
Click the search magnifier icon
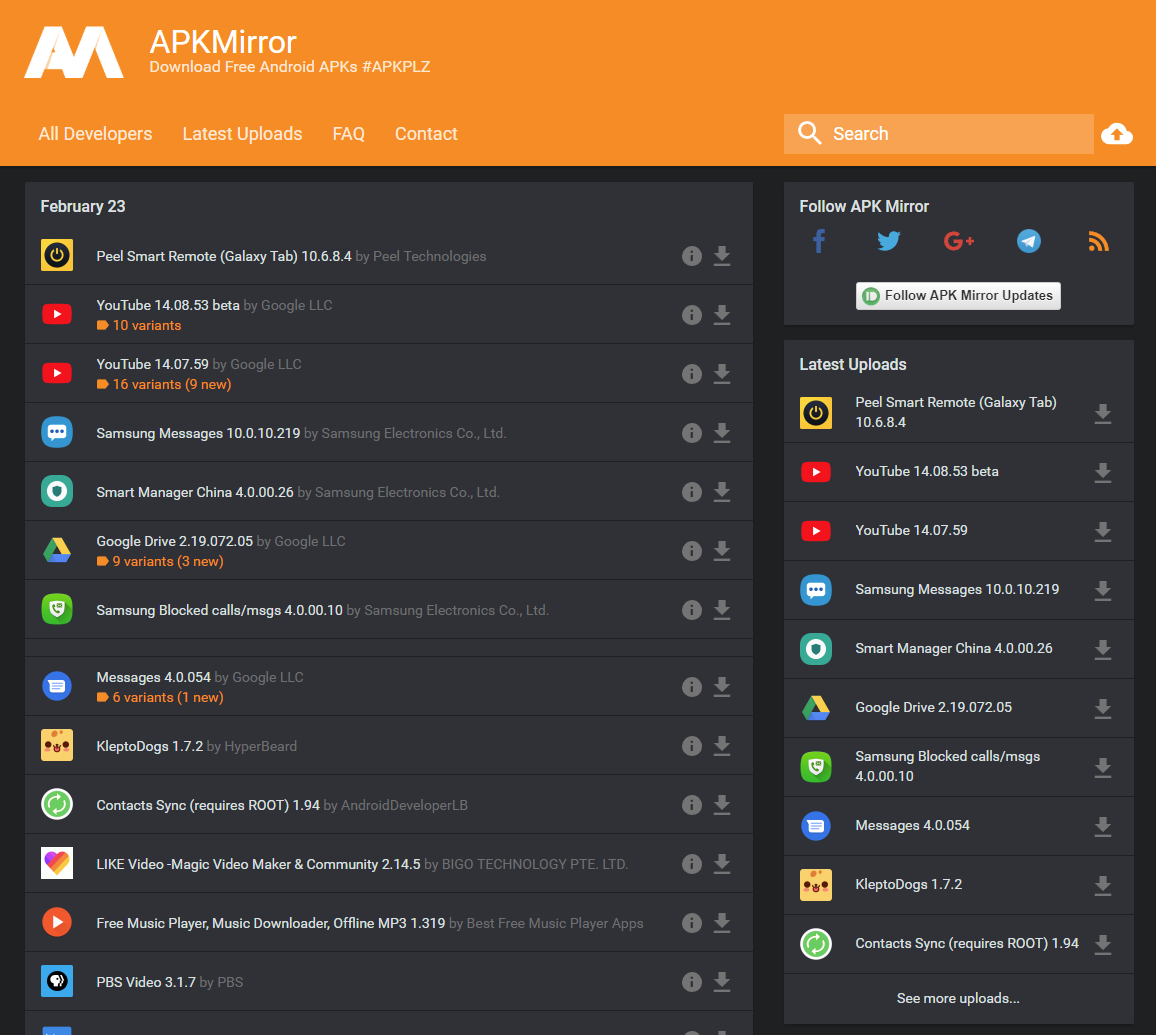(x=809, y=133)
